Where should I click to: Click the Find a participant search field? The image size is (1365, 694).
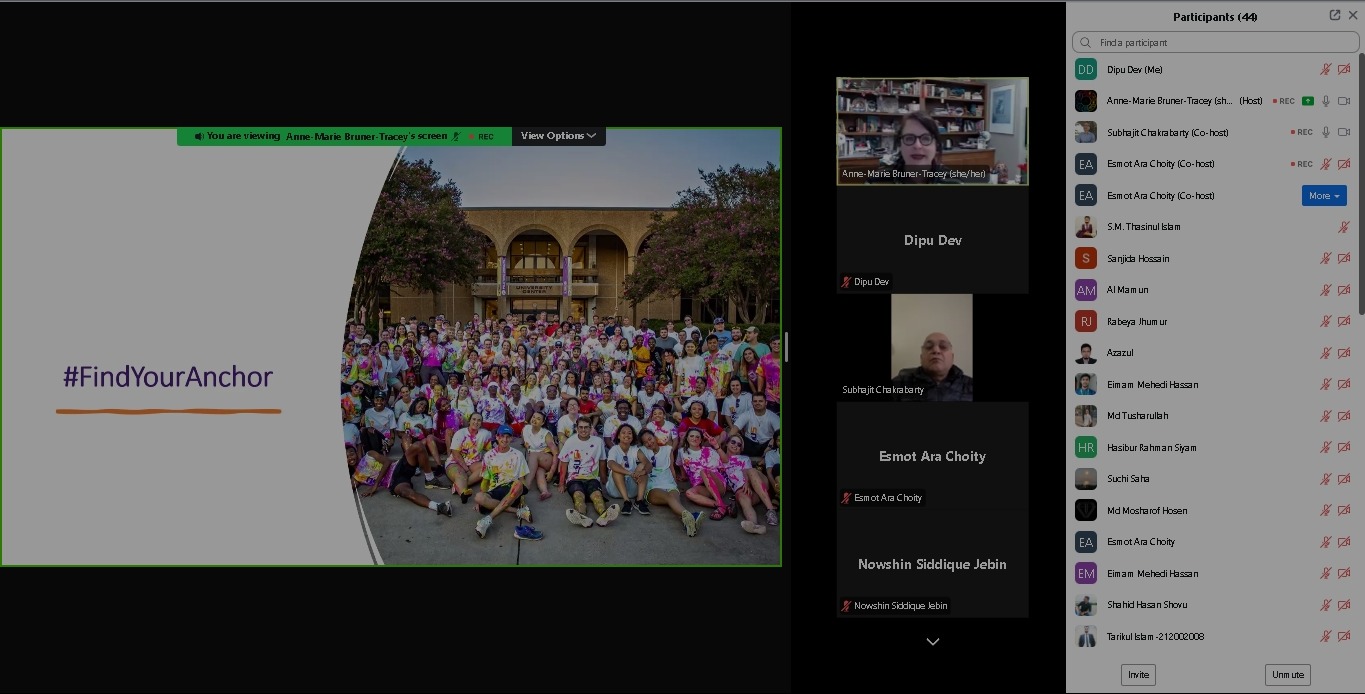[1215, 43]
